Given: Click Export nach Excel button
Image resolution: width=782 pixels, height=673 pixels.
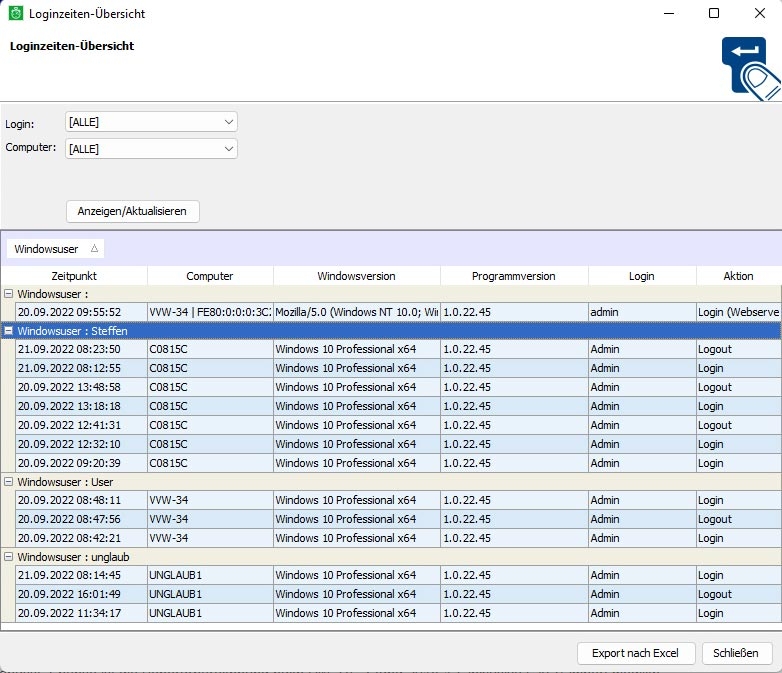Looking at the screenshot, I should pos(635,653).
